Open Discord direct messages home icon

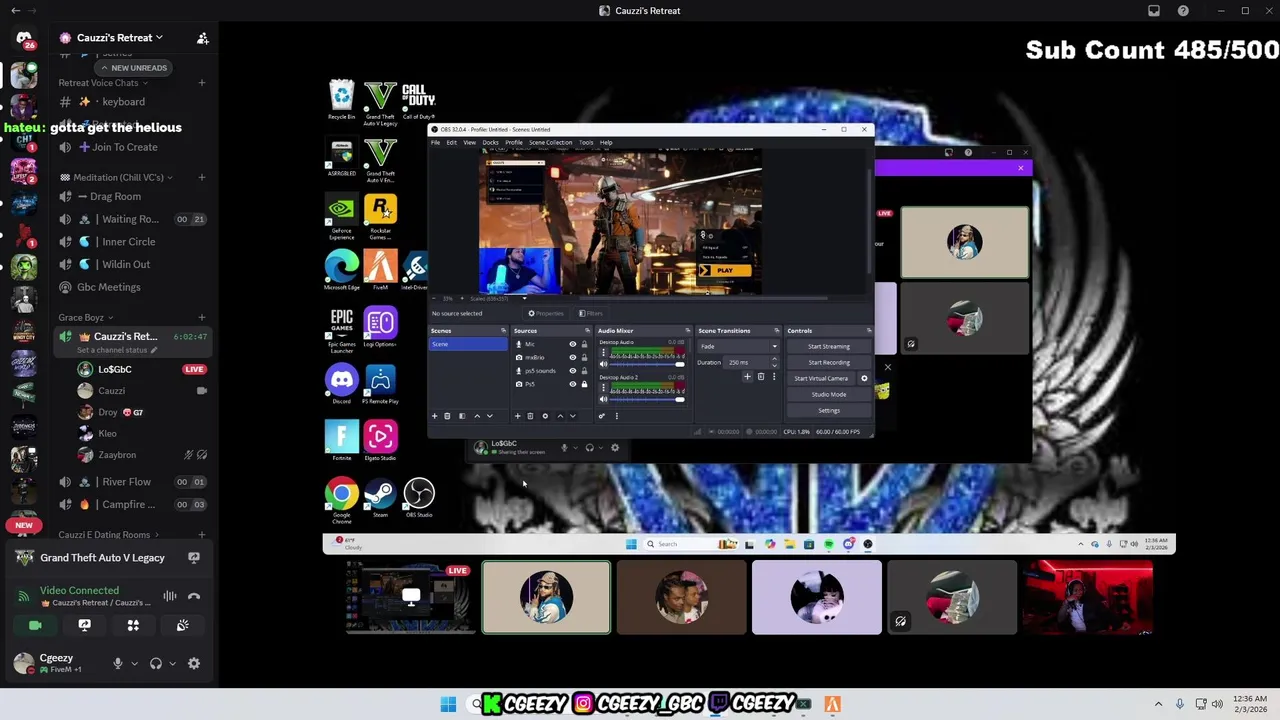24,38
